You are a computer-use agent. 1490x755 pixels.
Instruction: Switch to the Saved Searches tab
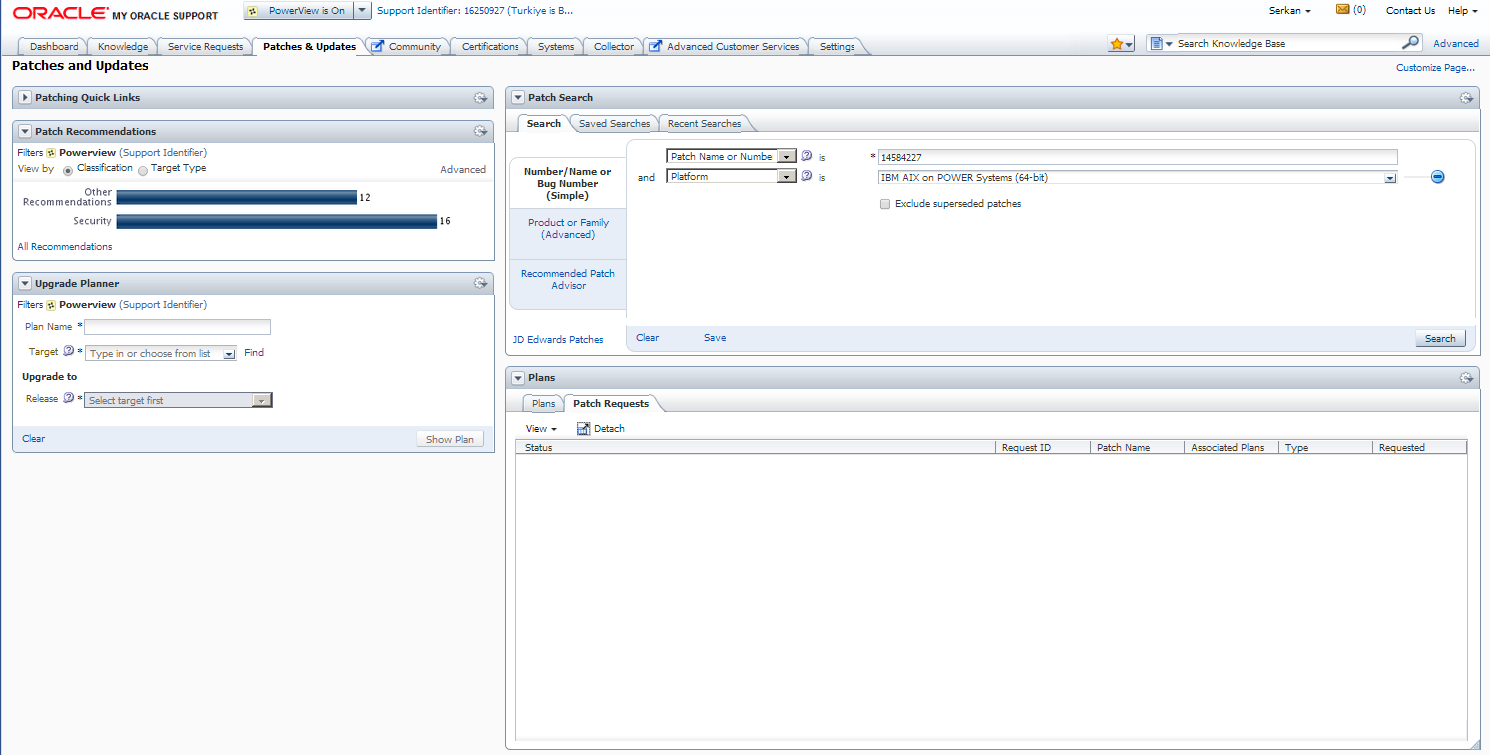[613, 122]
